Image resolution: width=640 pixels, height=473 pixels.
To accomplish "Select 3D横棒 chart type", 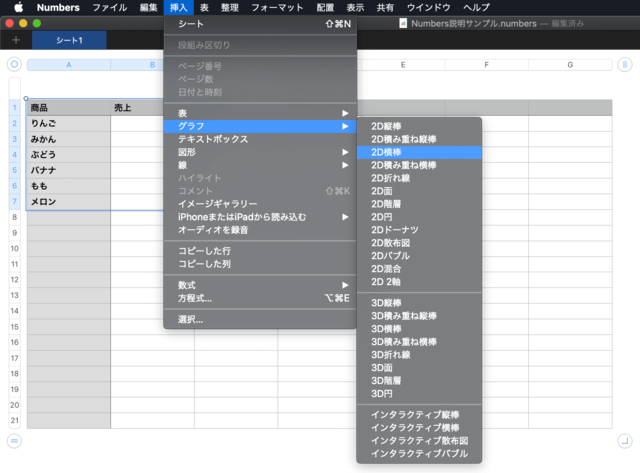I will coord(419,329).
